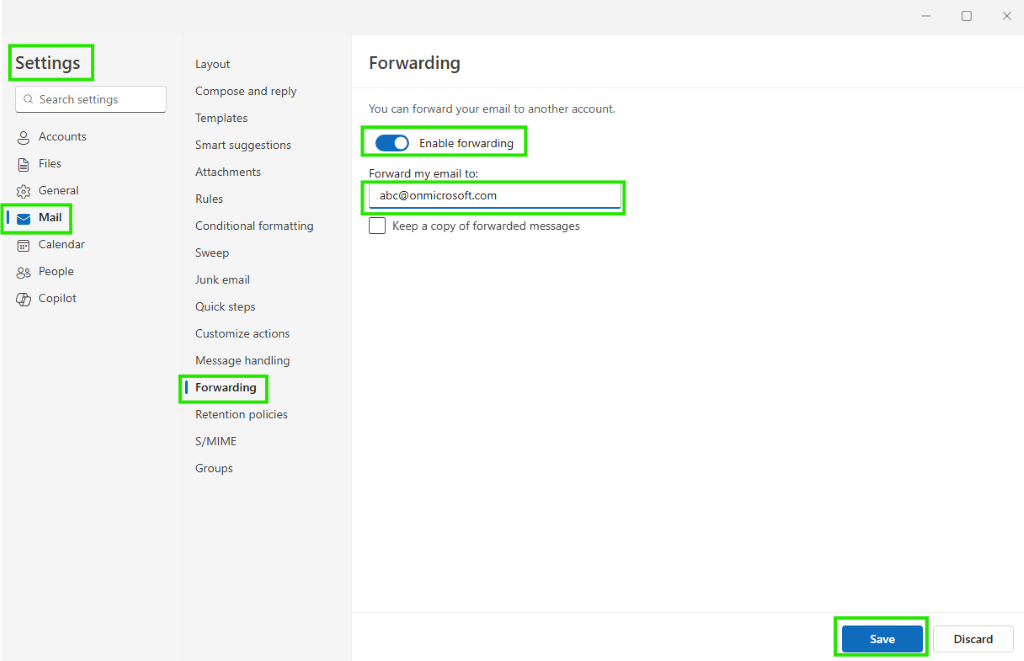Image resolution: width=1024 pixels, height=661 pixels.
Task: Check Keep a copy of forwarded messages
Action: (377, 226)
